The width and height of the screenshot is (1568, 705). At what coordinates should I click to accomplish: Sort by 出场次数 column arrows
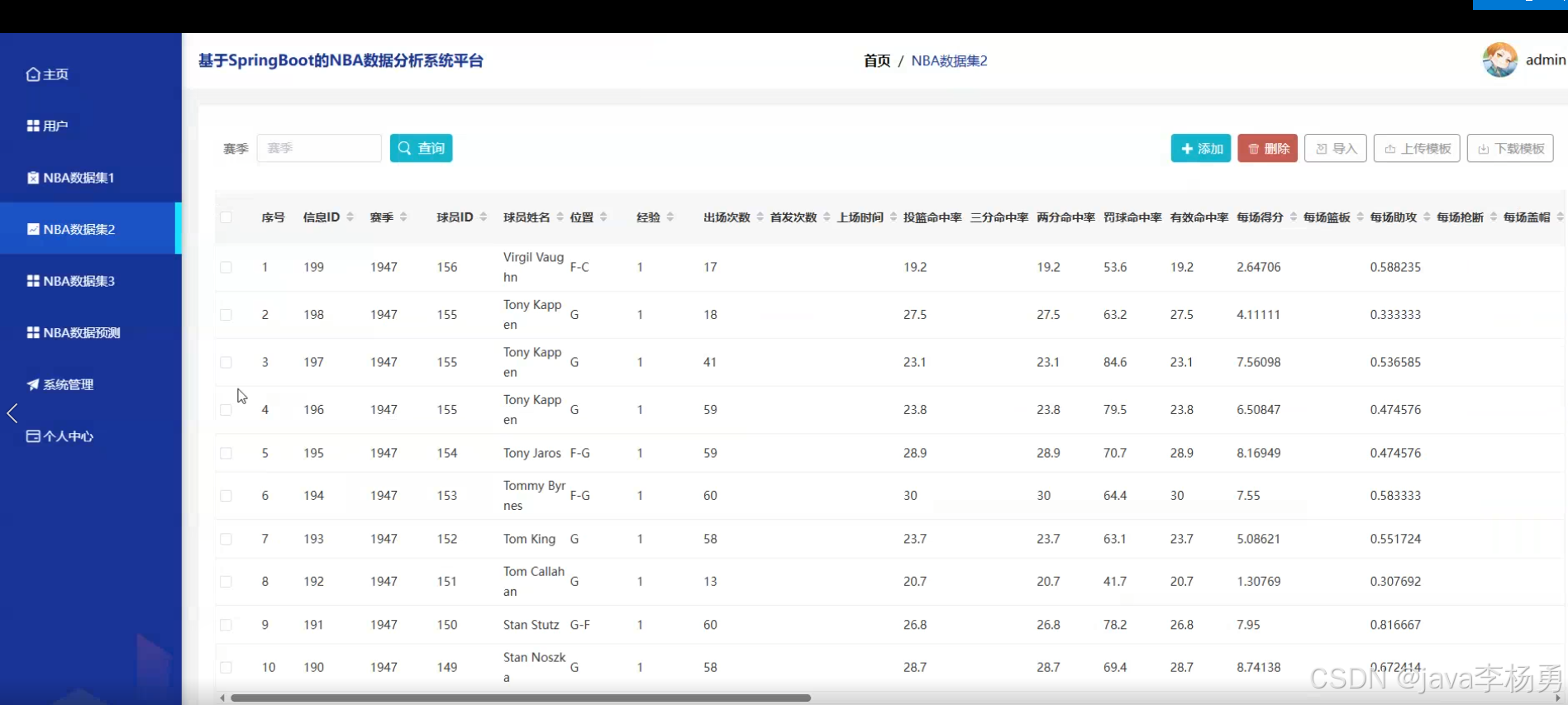click(760, 217)
